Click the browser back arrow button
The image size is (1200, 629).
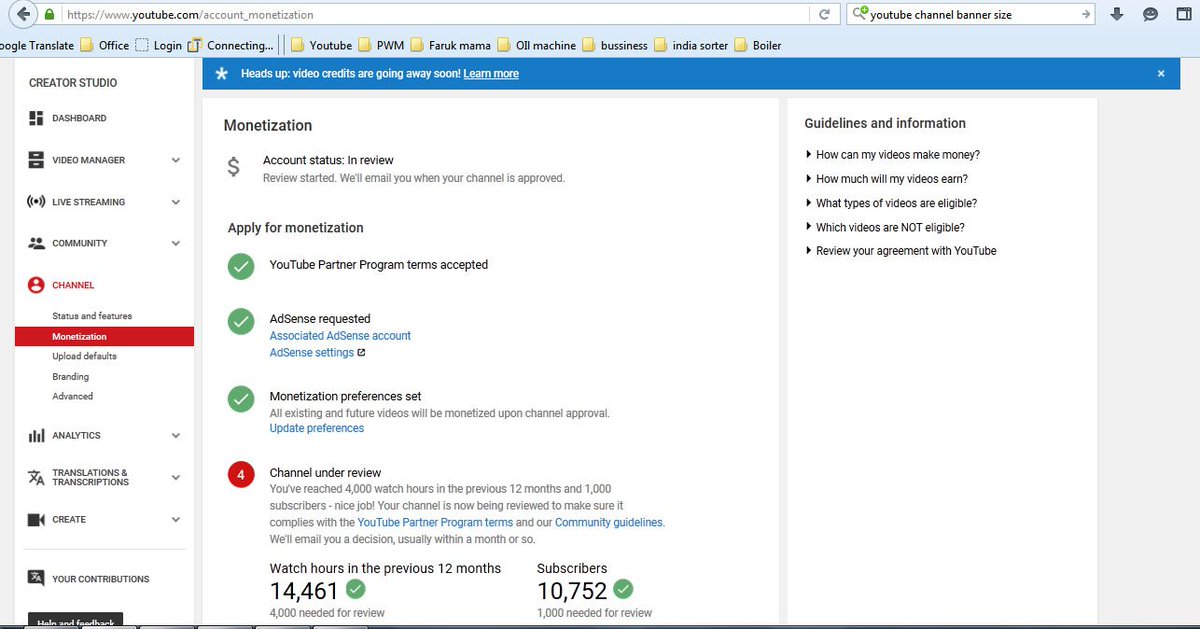coord(21,14)
